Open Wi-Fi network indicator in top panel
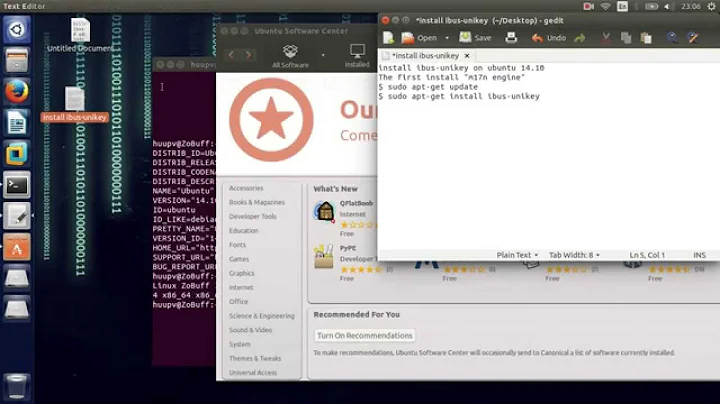Screen dimensions: 720x404 tap(606, 6)
